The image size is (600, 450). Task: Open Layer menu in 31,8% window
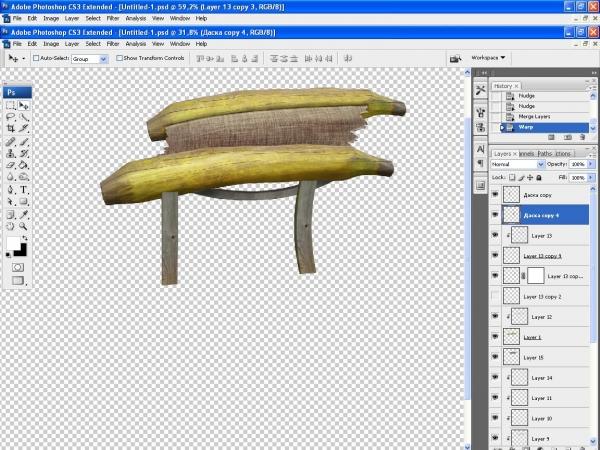72,44
